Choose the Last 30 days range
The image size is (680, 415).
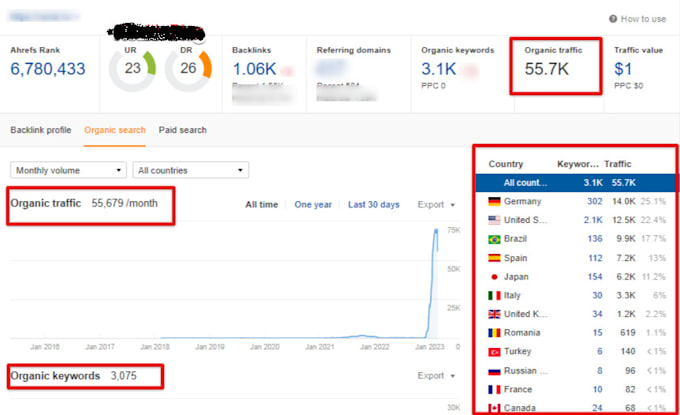pos(373,205)
